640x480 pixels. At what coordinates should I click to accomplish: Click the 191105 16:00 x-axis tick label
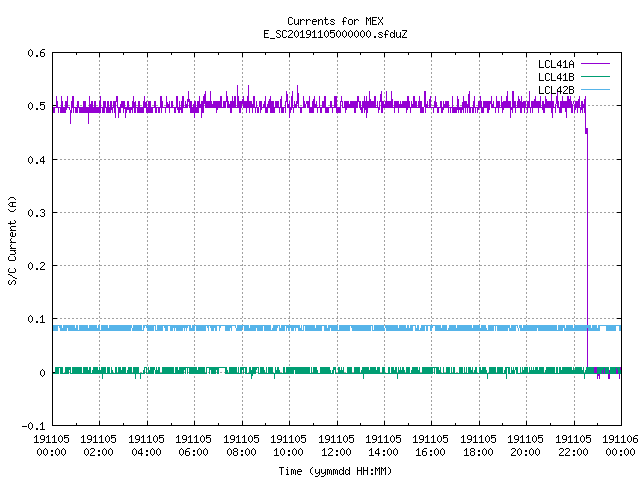click(431, 446)
